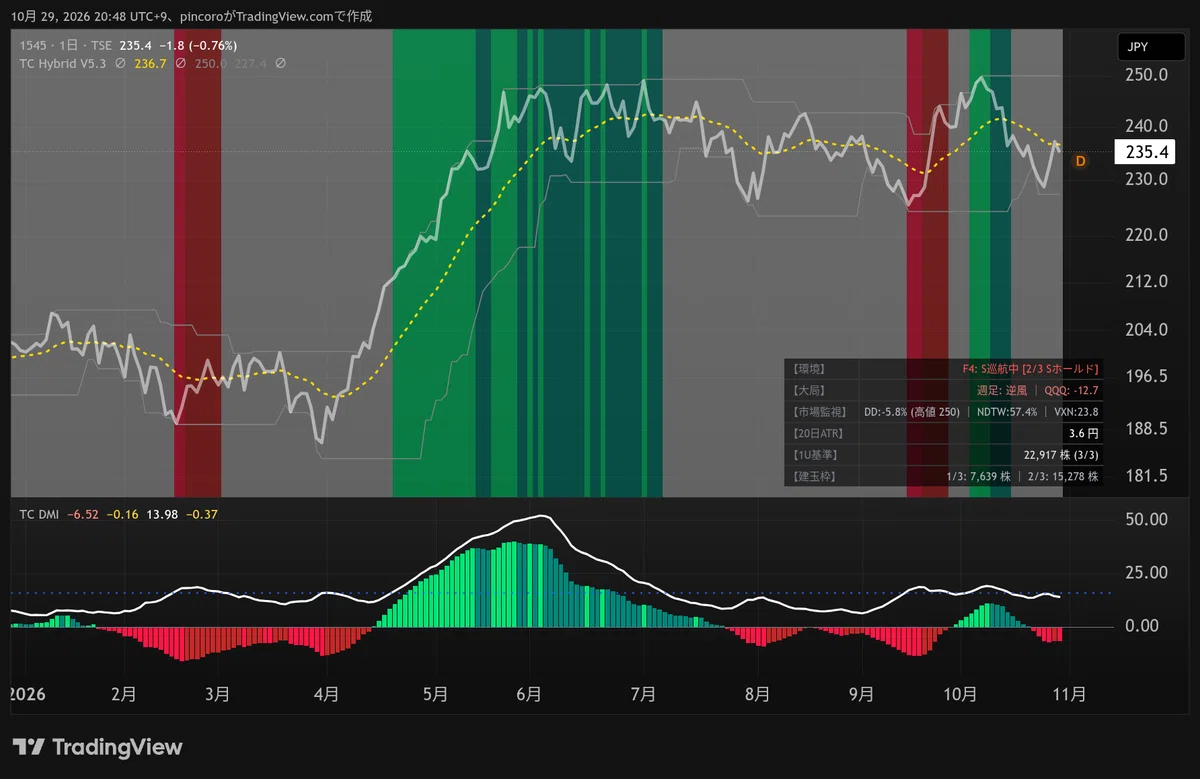The width and height of the screenshot is (1200, 779).
Task: Click the 50.00 label on DMI axis
Action: pyautogui.click(x=1145, y=519)
